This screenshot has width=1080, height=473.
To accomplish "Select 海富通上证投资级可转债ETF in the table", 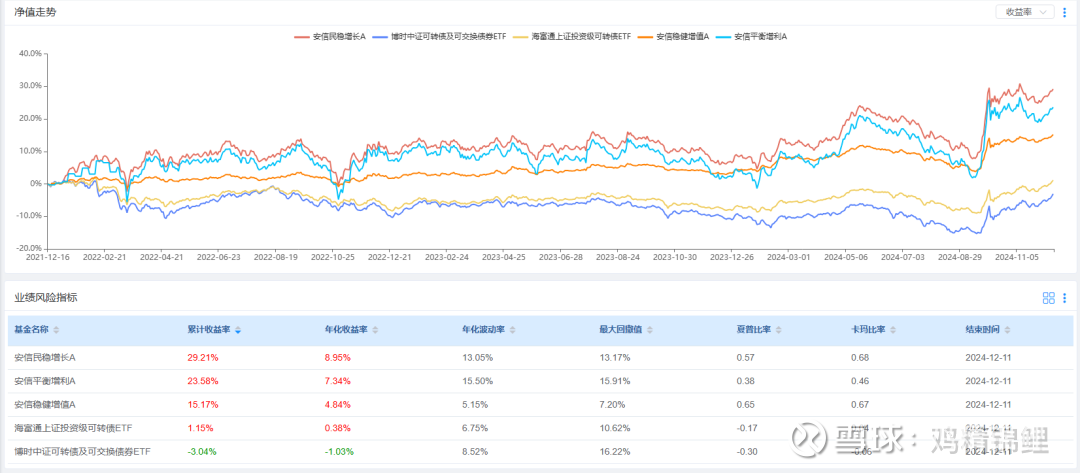I will point(73,428).
